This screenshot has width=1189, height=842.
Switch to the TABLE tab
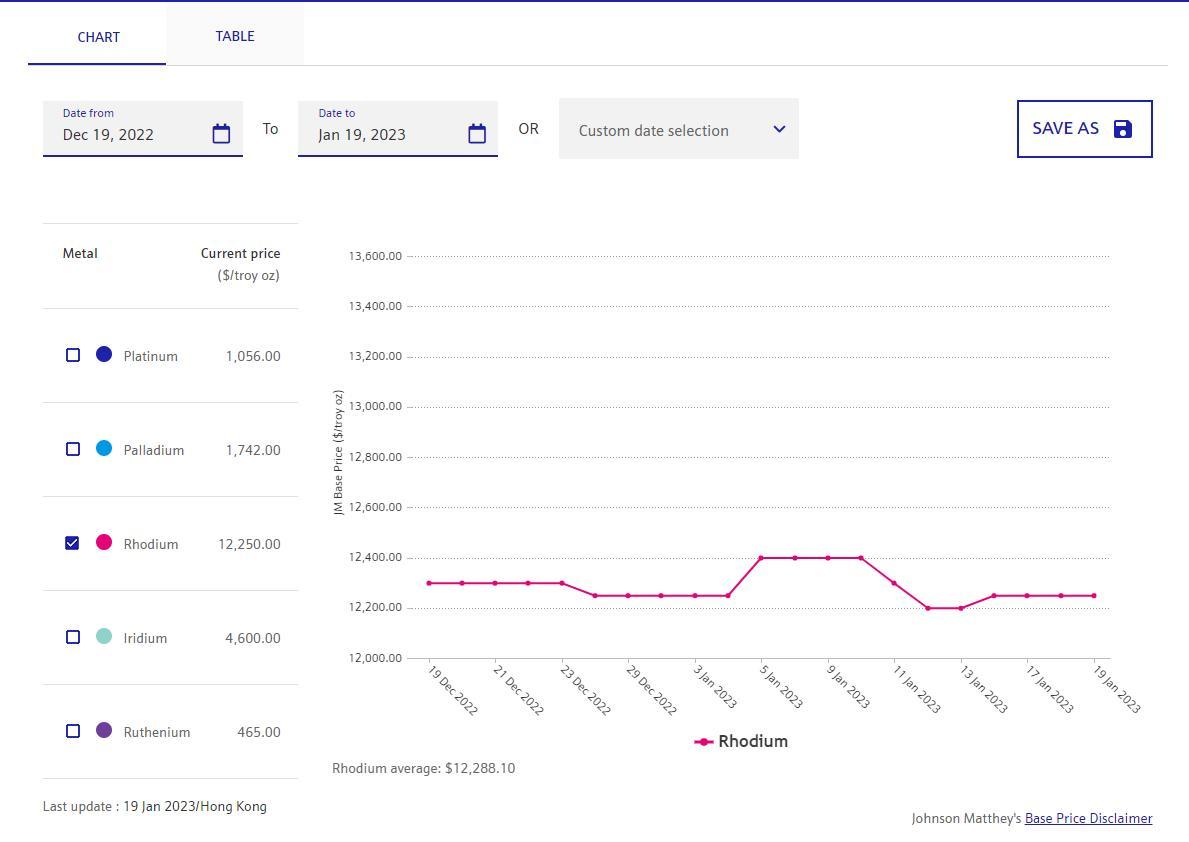(x=235, y=36)
